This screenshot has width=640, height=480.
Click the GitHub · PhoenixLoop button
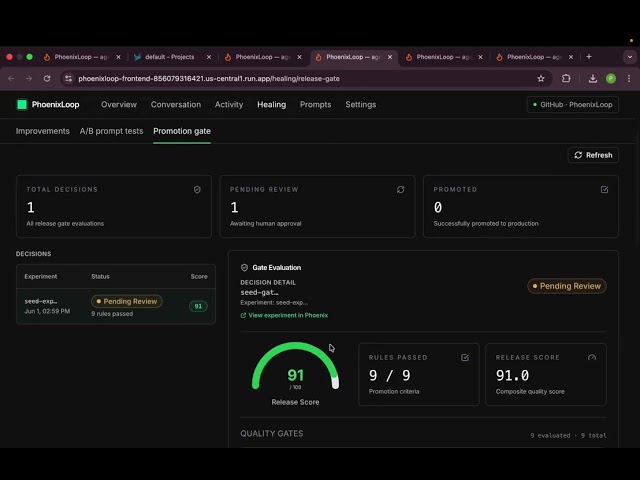click(x=573, y=104)
